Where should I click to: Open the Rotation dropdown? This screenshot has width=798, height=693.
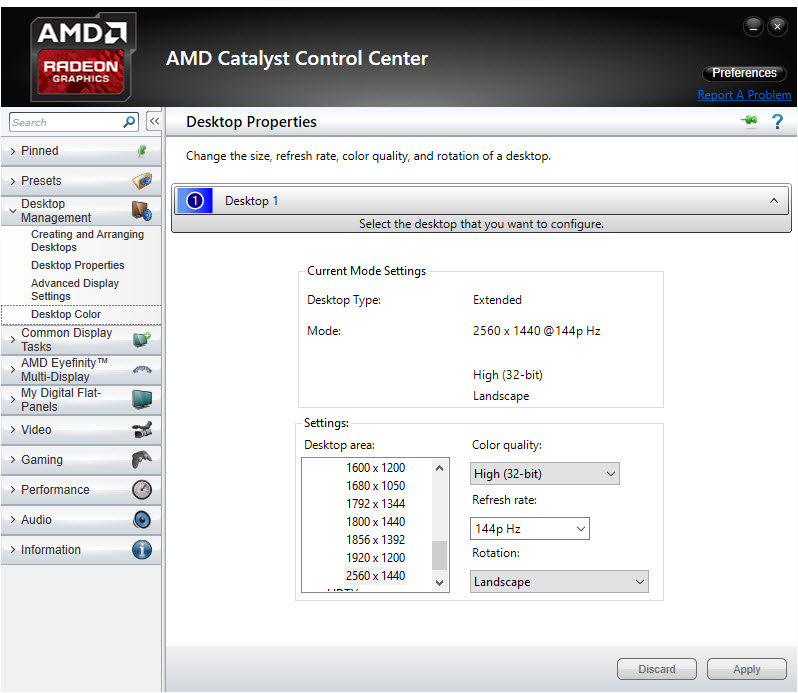[x=559, y=582]
